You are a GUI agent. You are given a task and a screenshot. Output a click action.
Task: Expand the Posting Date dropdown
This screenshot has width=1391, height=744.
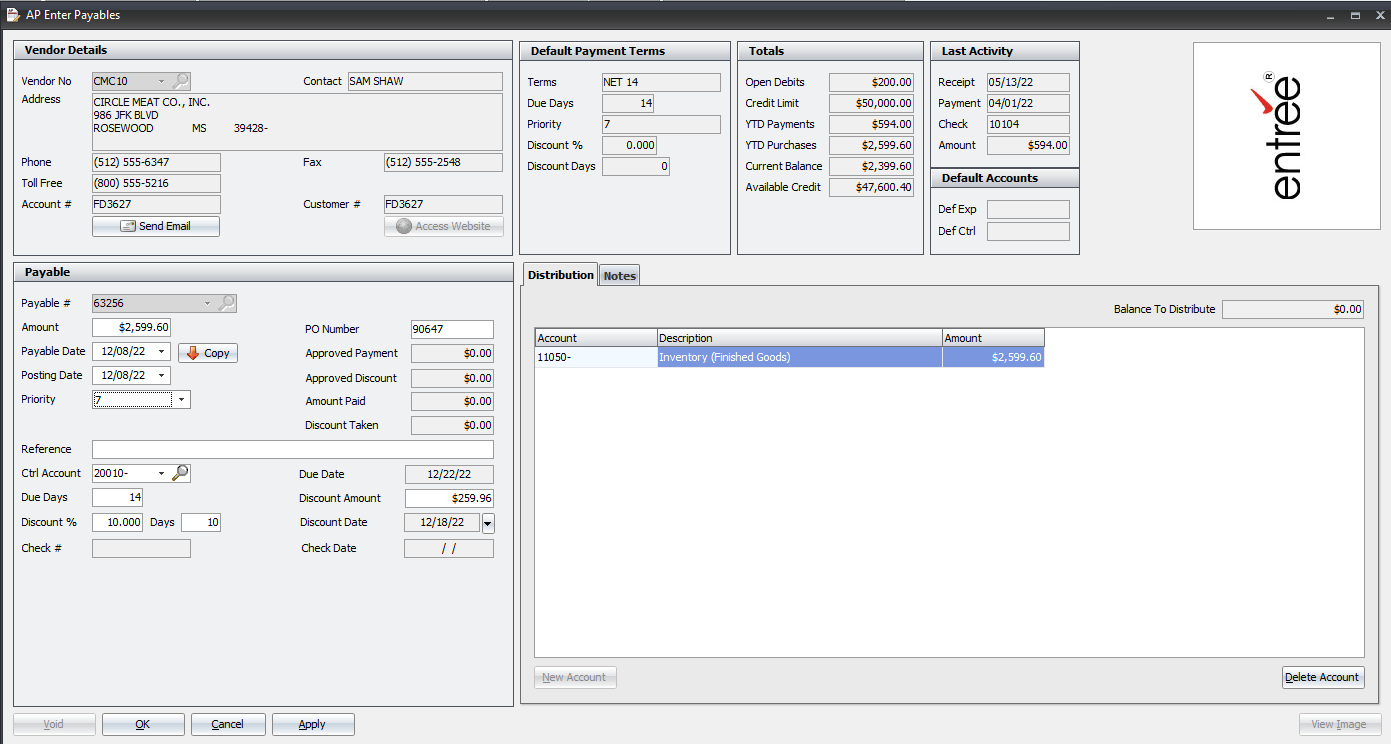[159, 375]
